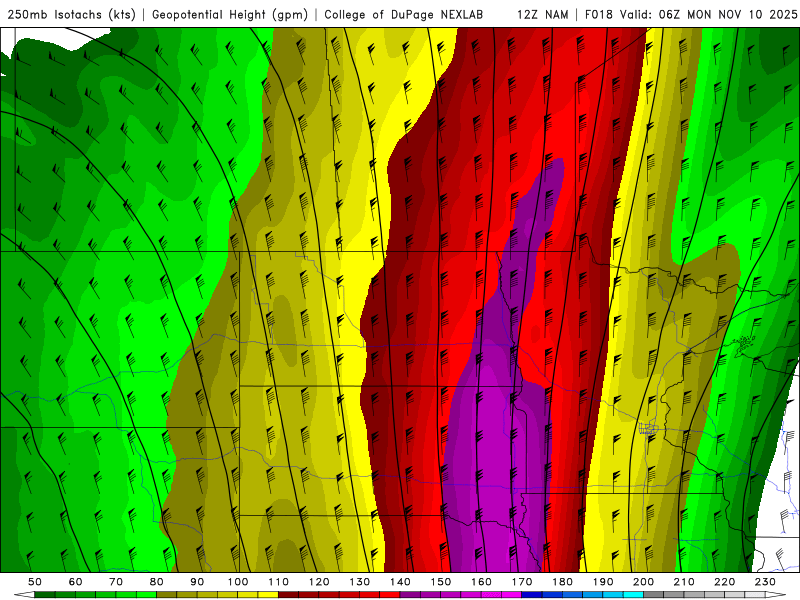This screenshot has height=600, width=800.
Task: Click the '12Z NAM' model run label
Action: [542, 15]
